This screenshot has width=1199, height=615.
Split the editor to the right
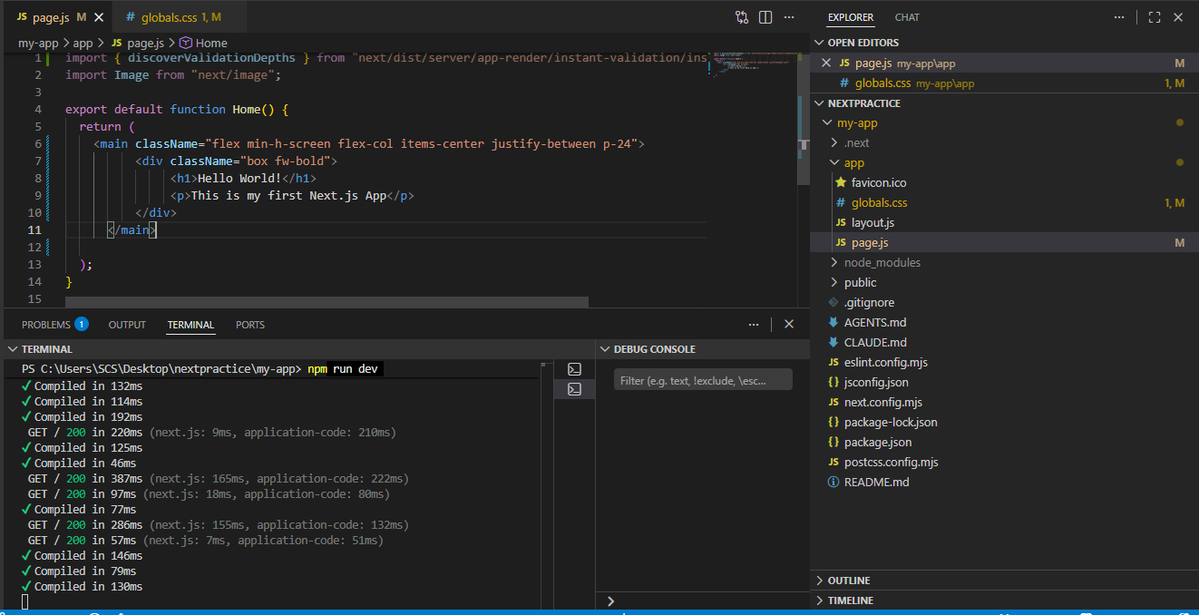(765, 17)
